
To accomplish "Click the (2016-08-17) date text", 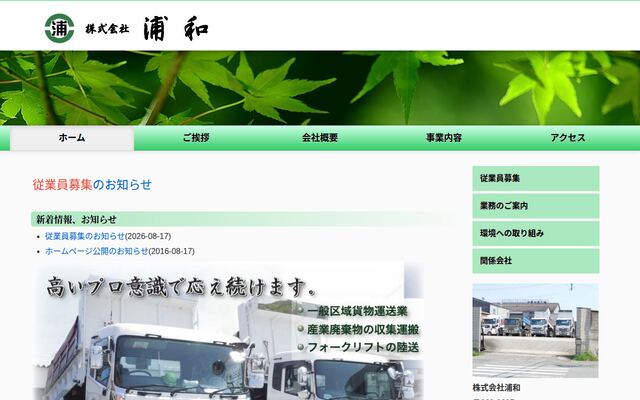I will (171, 251).
